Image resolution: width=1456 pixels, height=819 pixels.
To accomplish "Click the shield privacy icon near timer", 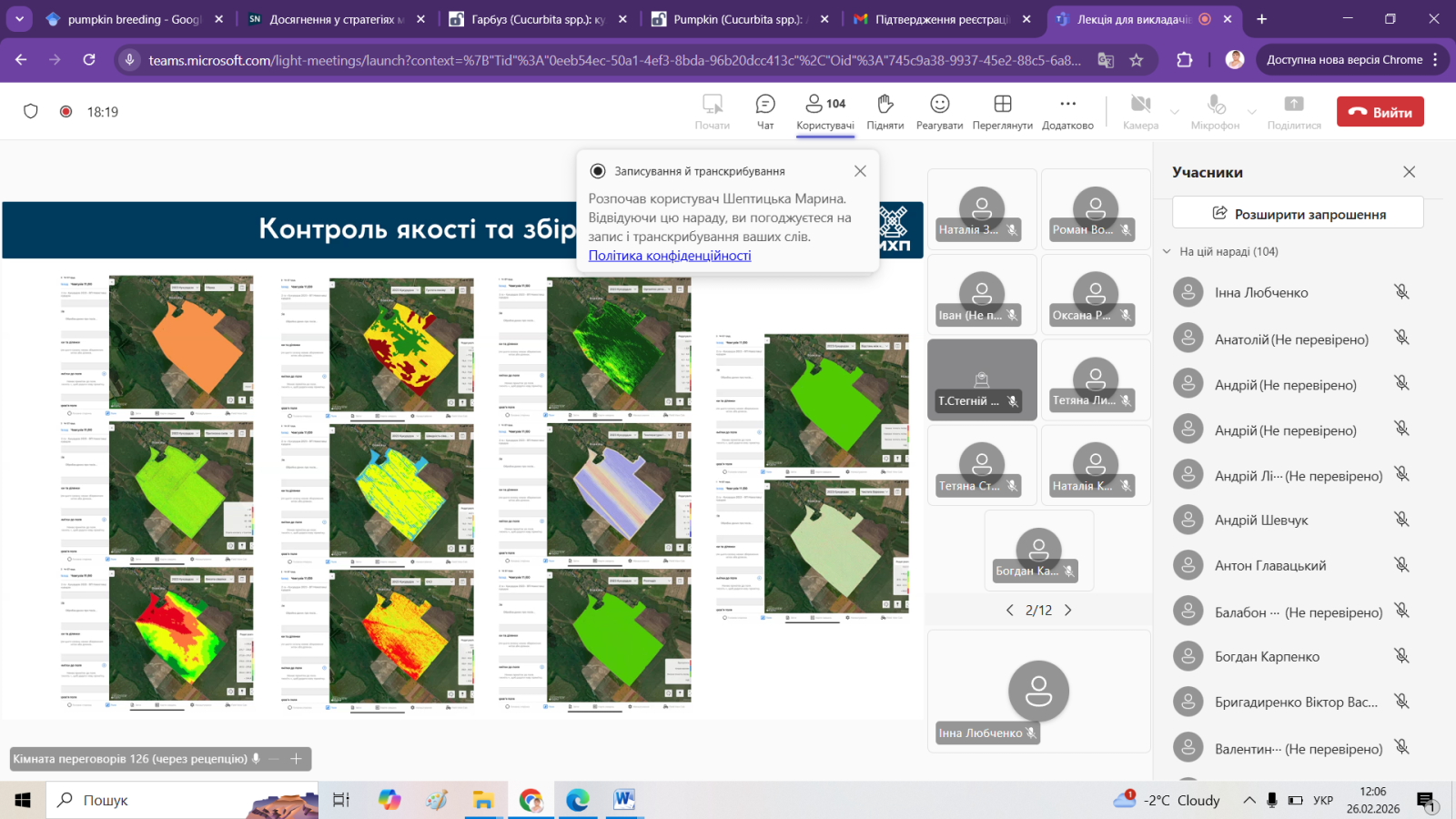I will [x=31, y=111].
